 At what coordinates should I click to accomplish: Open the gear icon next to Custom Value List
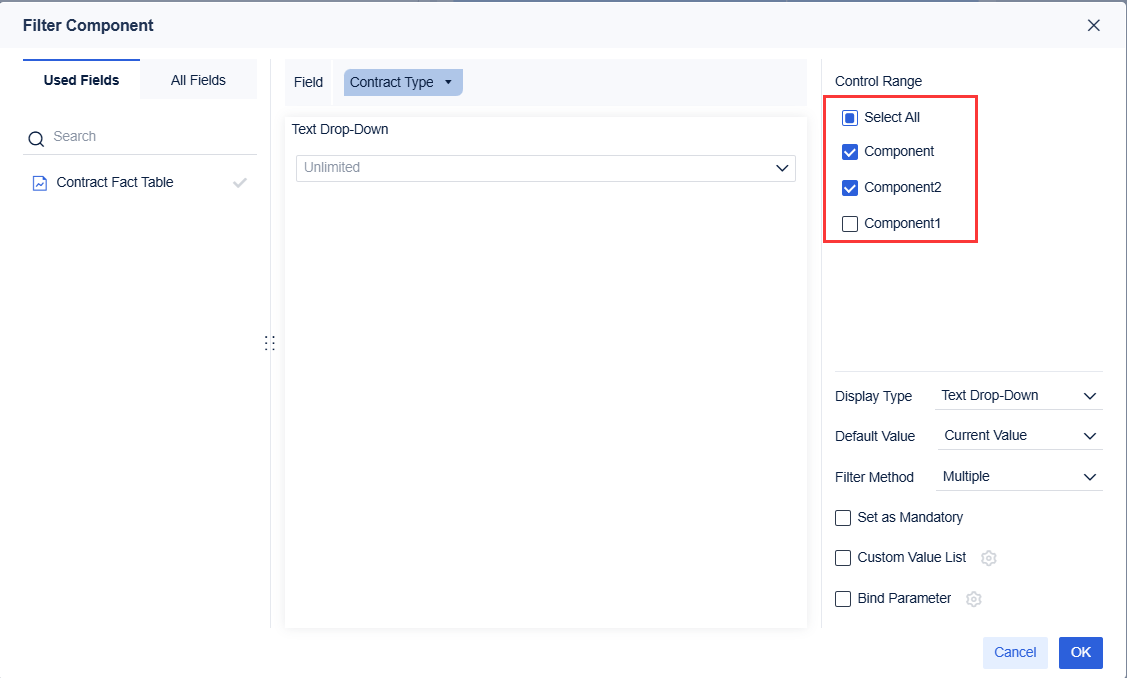click(989, 558)
